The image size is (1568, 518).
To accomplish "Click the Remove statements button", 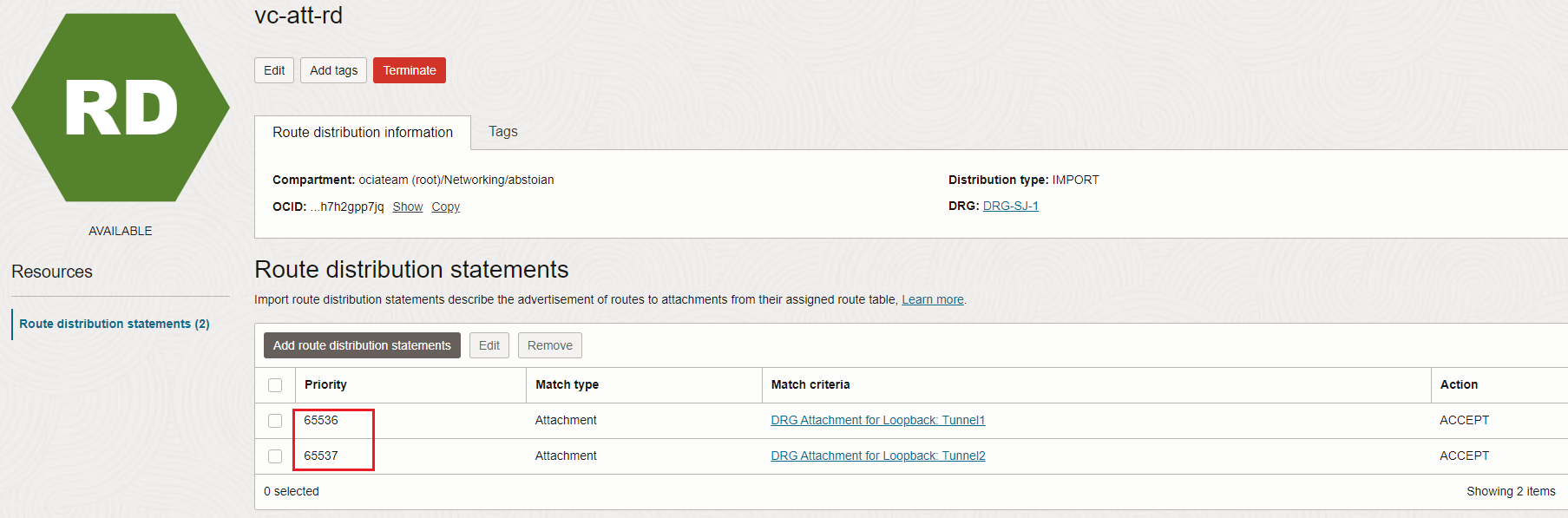I will click(x=549, y=345).
